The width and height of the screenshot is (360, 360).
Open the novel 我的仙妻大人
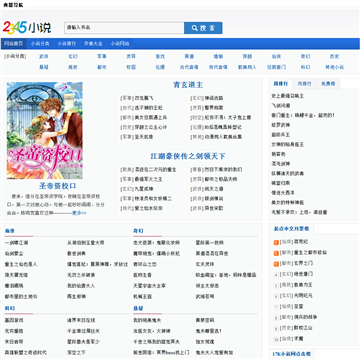81,286
